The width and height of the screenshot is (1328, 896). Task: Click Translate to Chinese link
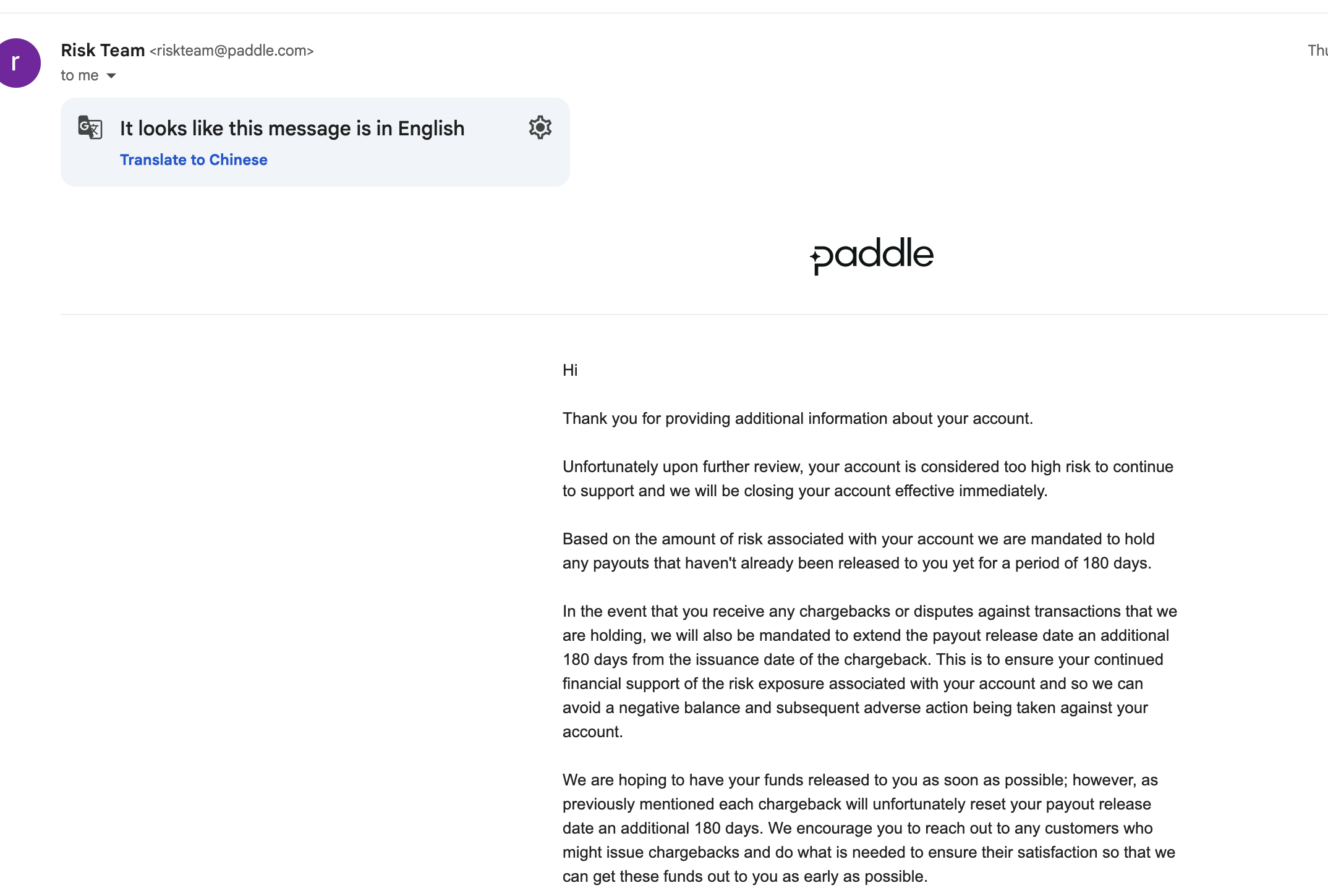[194, 159]
